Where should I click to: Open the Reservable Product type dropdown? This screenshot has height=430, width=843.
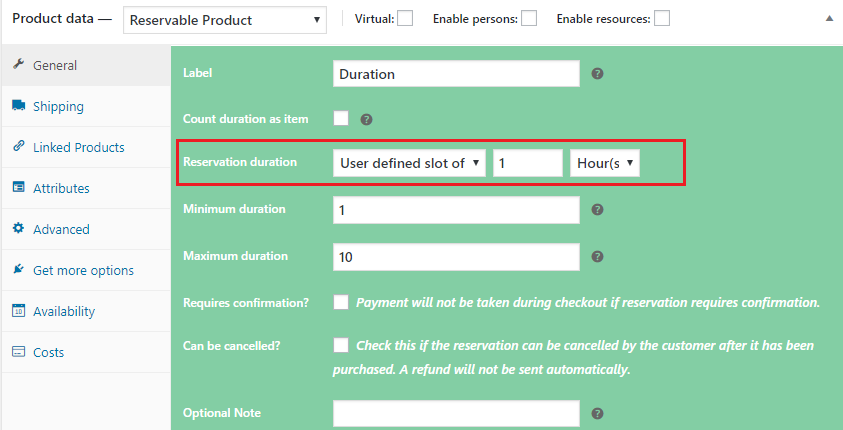point(225,19)
